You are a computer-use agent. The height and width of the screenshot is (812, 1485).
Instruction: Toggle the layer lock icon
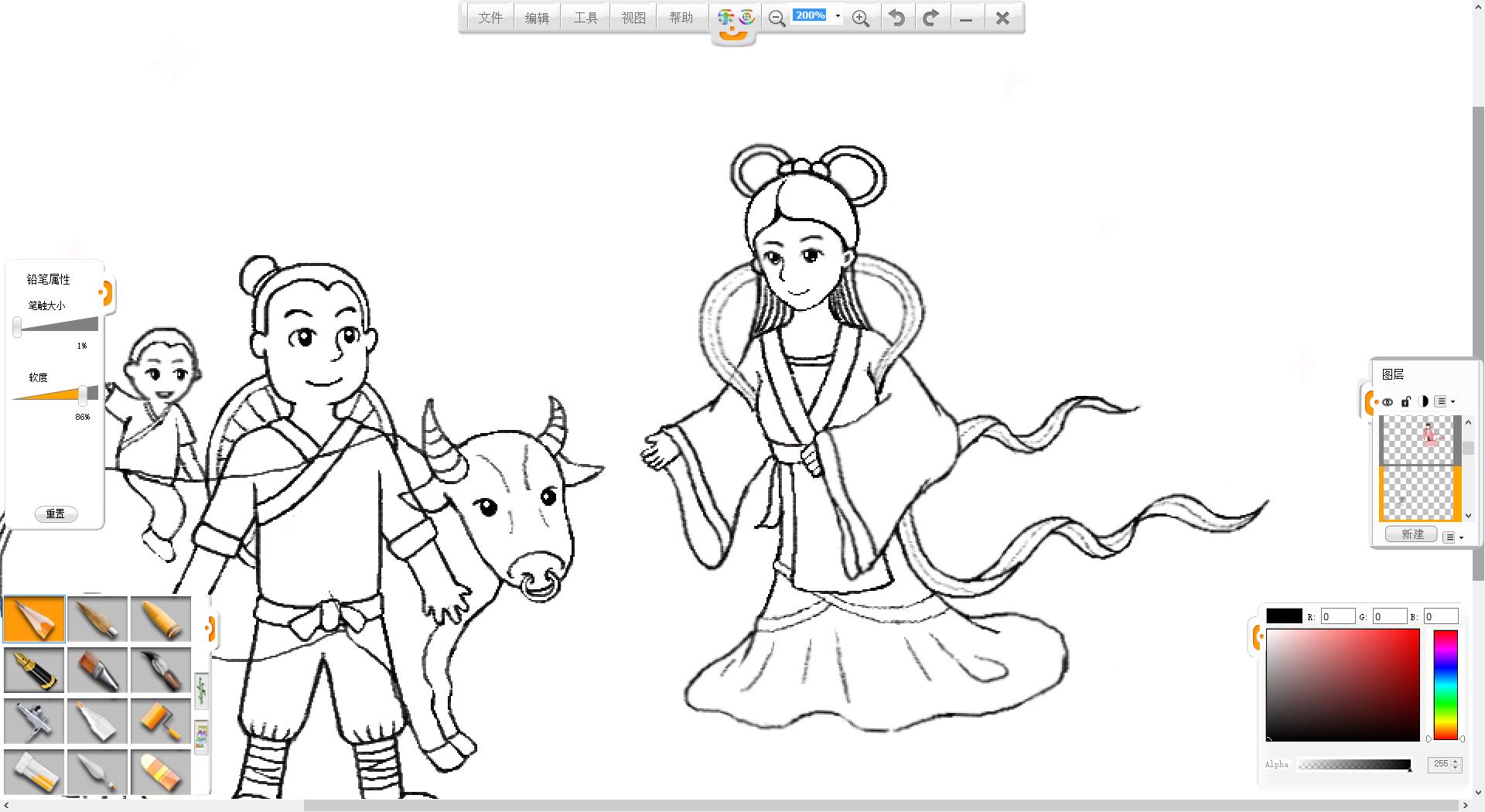click(x=1406, y=401)
